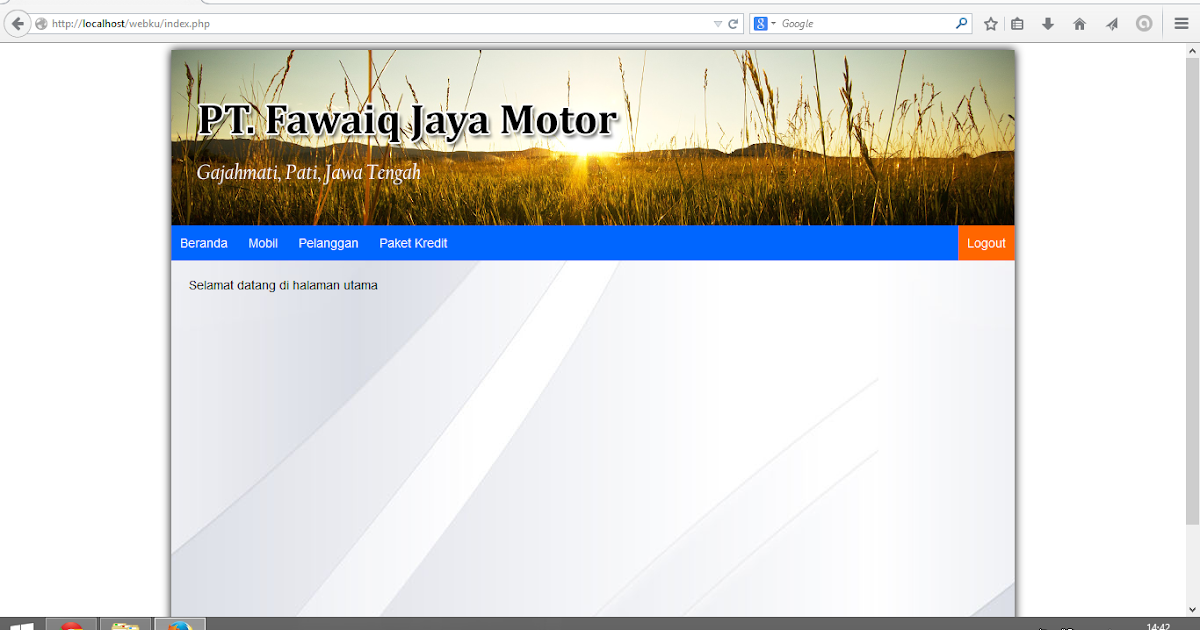Image resolution: width=1200 pixels, height=630 pixels.
Task: Click the share page paper-plane icon
Action: pos(1112,23)
